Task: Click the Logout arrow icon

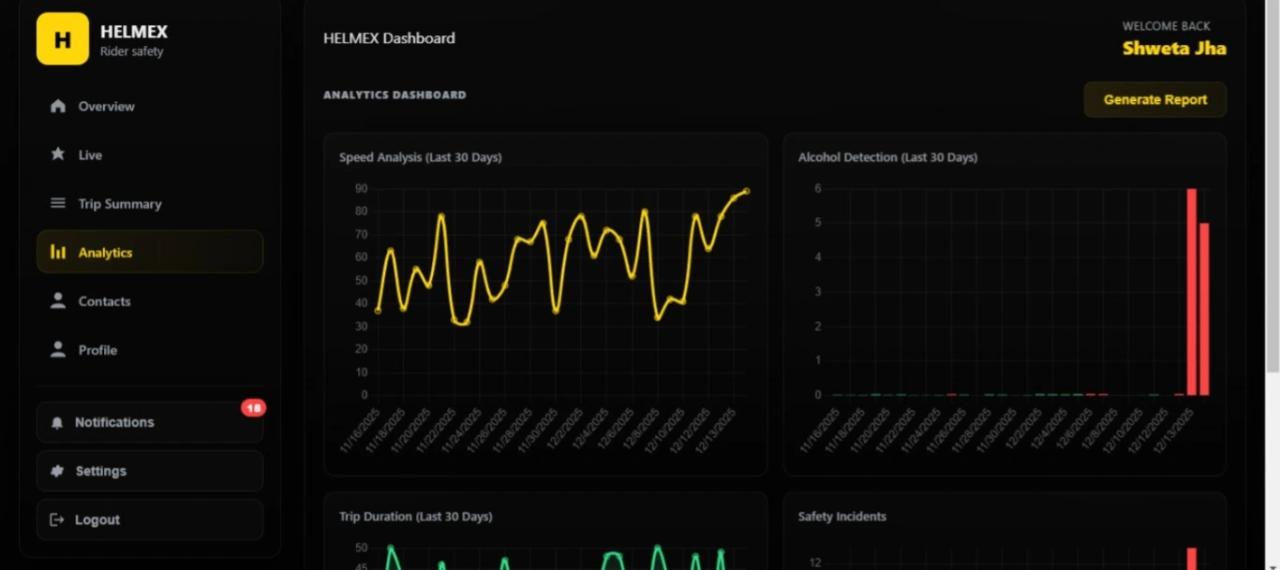Action: point(57,520)
